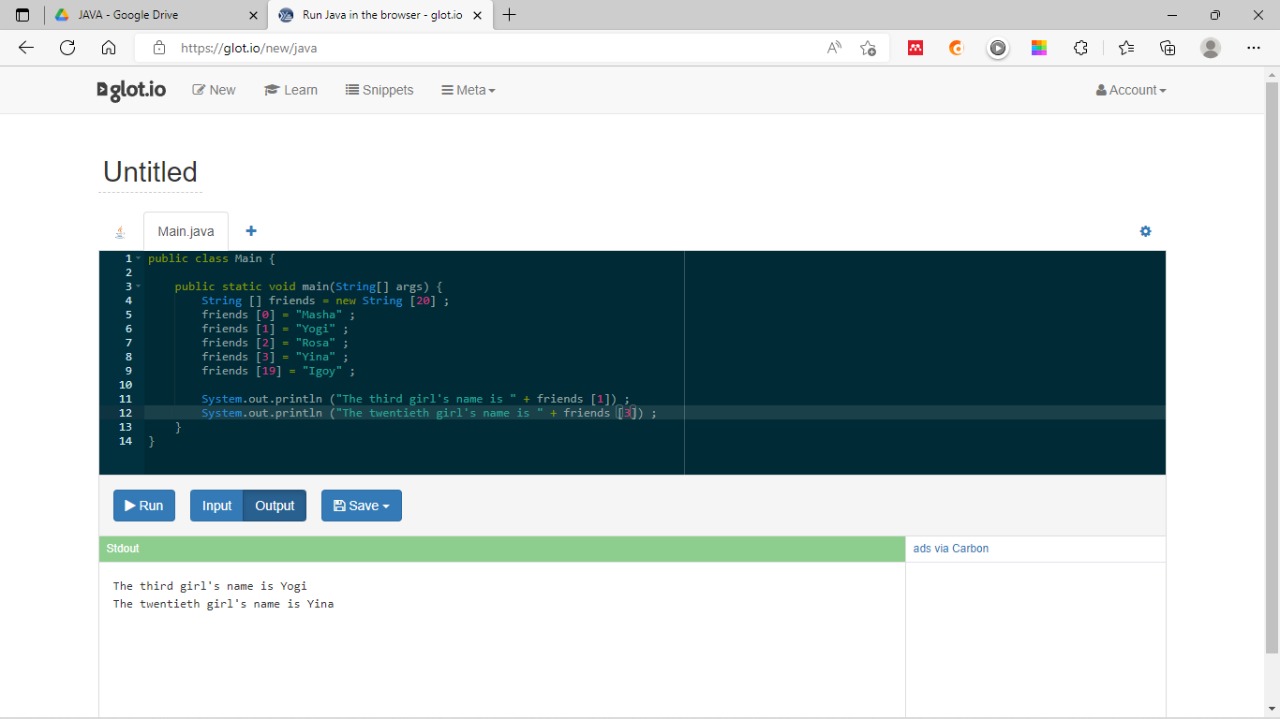Click the glot.io logo
1280x719 pixels.
click(131, 90)
